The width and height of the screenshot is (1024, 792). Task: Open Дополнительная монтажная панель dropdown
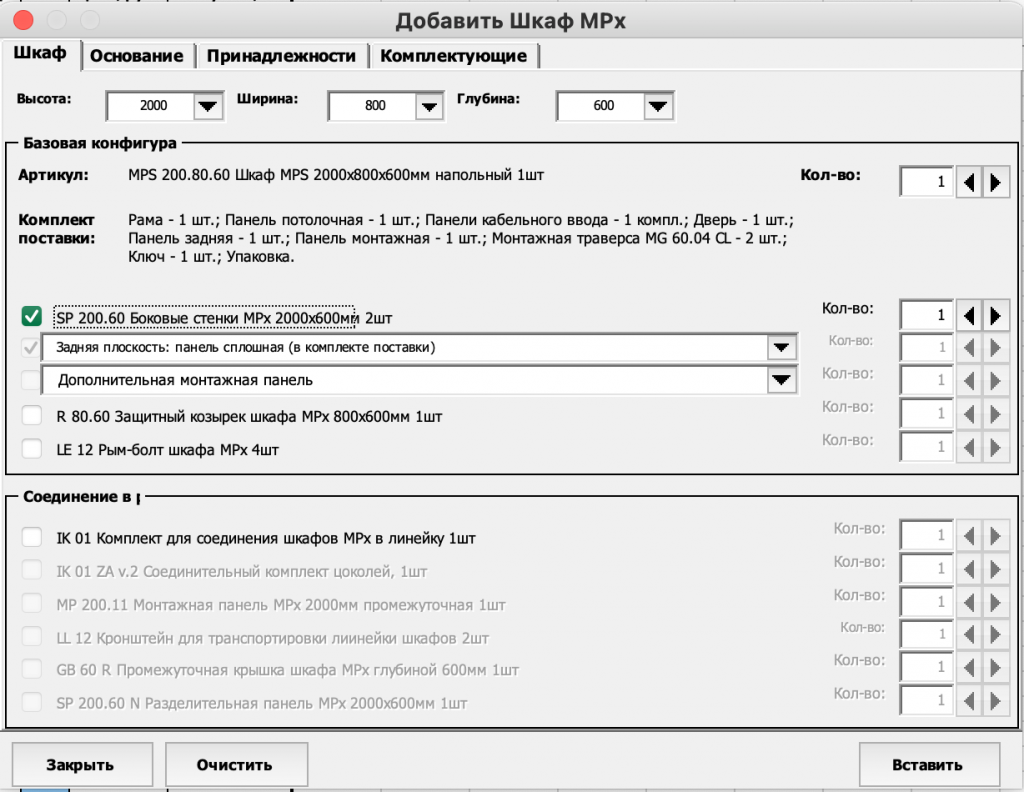[780, 380]
